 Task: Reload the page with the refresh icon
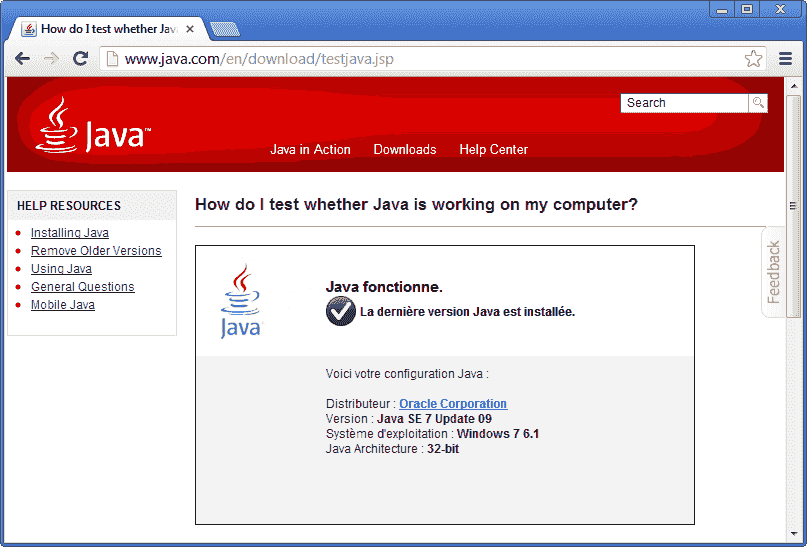click(80, 58)
